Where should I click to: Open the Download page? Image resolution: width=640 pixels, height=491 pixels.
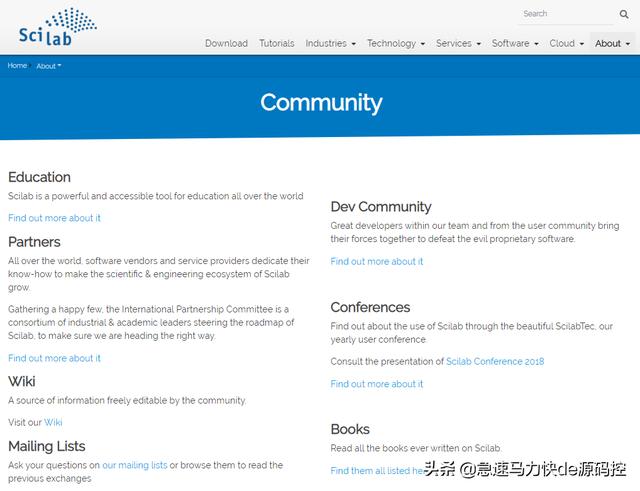(x=226, y=43)
